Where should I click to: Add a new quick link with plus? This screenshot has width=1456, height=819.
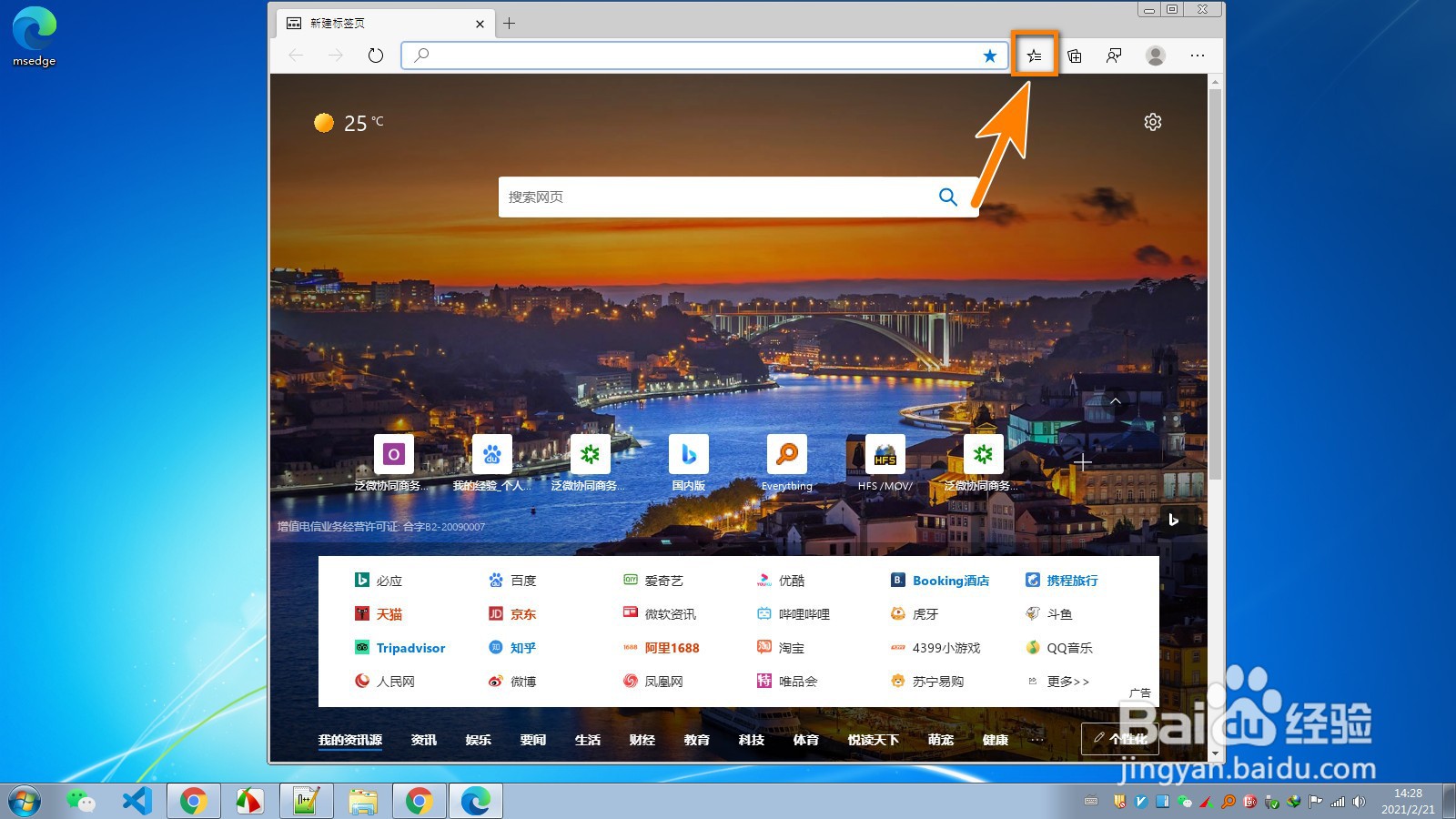coord(1082,462)
